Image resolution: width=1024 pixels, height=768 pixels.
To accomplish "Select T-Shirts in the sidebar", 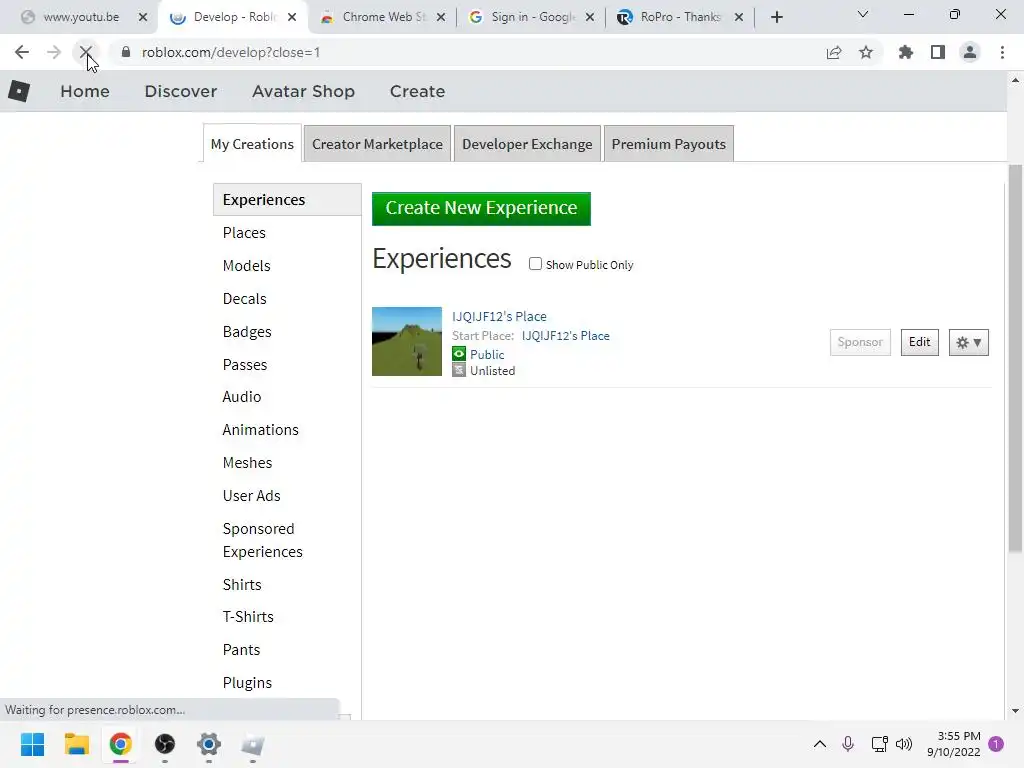I will click(248, 616).
